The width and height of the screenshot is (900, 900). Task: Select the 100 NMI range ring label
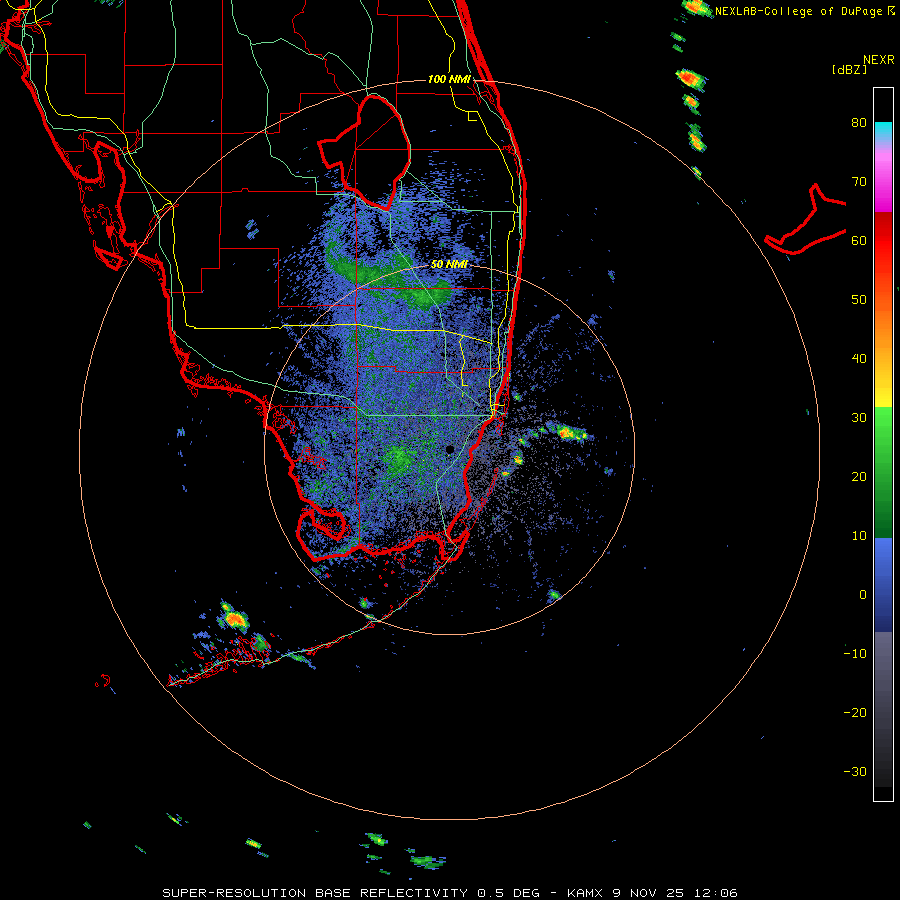[x=449, y=79]
